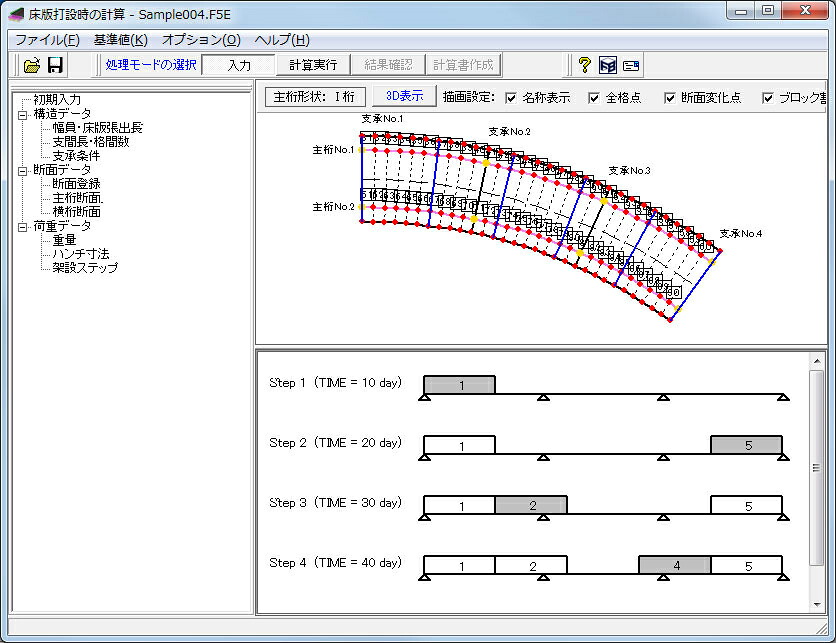Image resolution: width=836 pixels, height=643 pixels.
Task: Open the help question mark icon
Action: 584,65
